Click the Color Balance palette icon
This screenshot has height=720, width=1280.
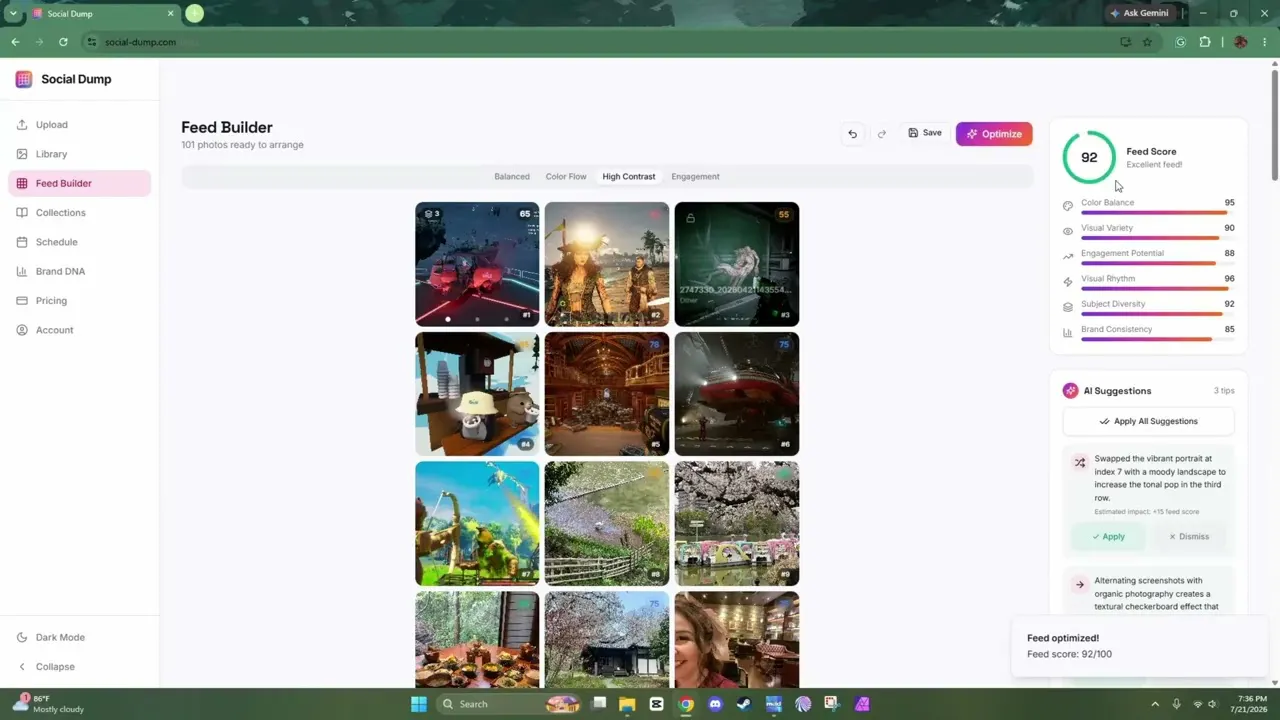click(1068, 206)
